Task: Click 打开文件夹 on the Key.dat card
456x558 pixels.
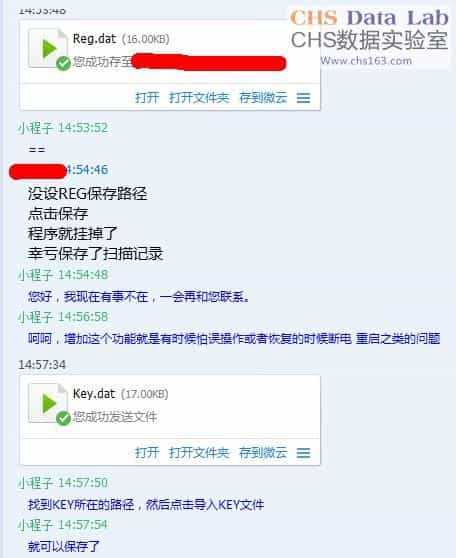Action: (x=199, y=453)
